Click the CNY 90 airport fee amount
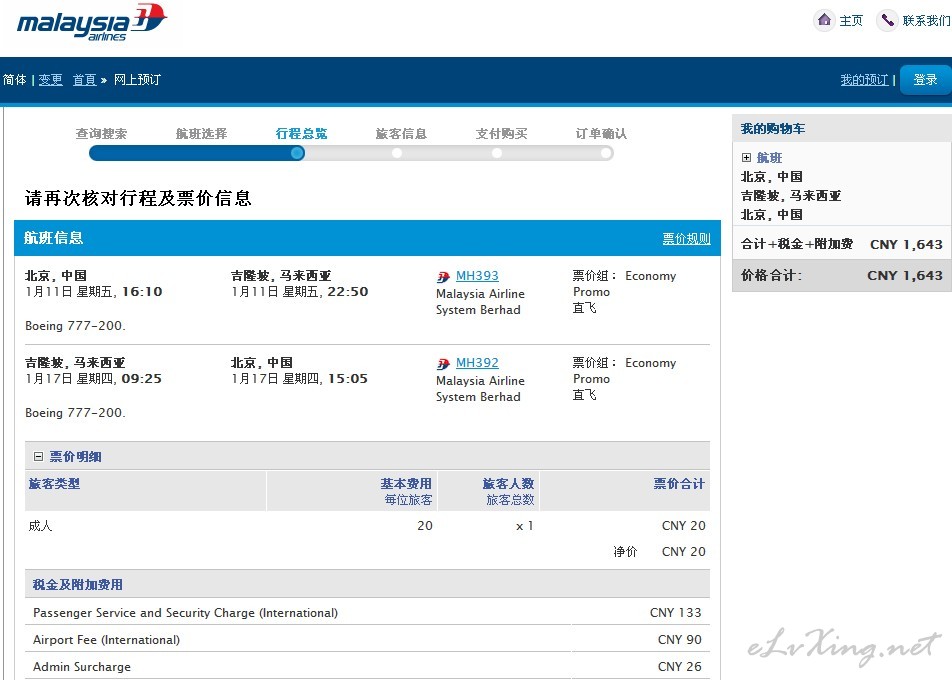The image size is (952, 680). click(x=679, y=639)
